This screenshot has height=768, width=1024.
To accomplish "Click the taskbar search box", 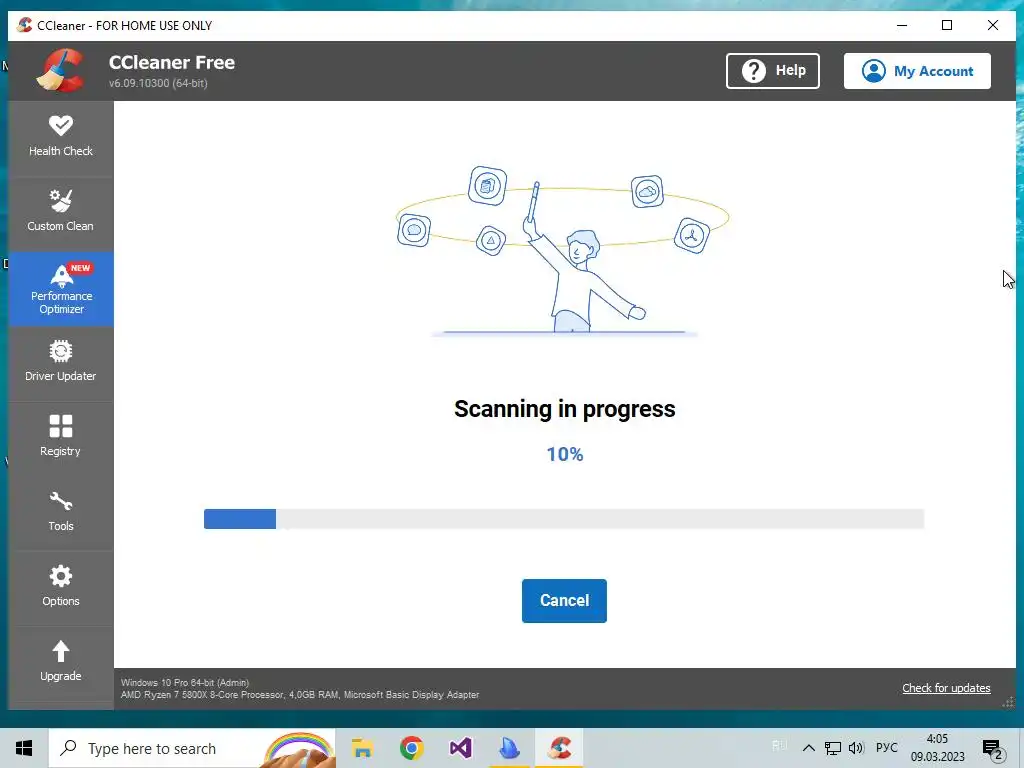I will pyautogui.click(x=192, y=748).
